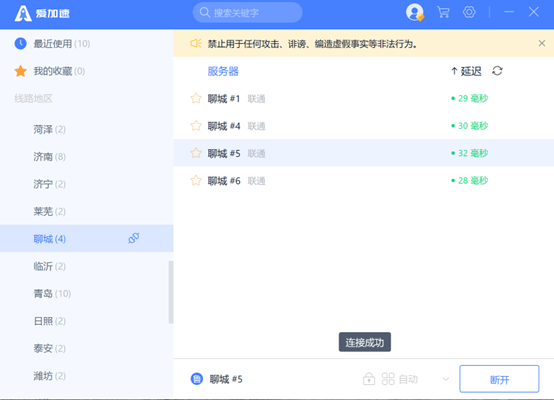Favorite the 聊城 #6 server star
This screenshot has height=400, width=554.
(x=196, y=181)
